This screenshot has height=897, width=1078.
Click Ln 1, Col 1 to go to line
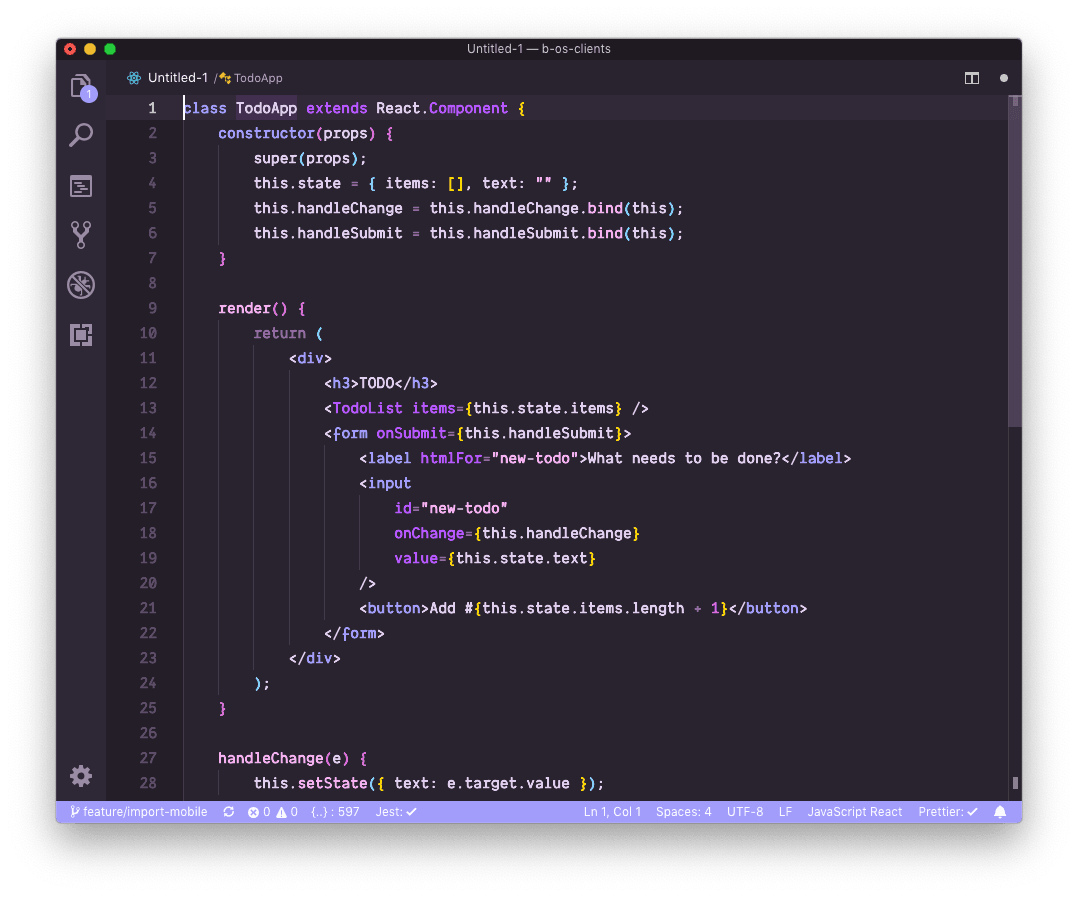pos(612,812)
